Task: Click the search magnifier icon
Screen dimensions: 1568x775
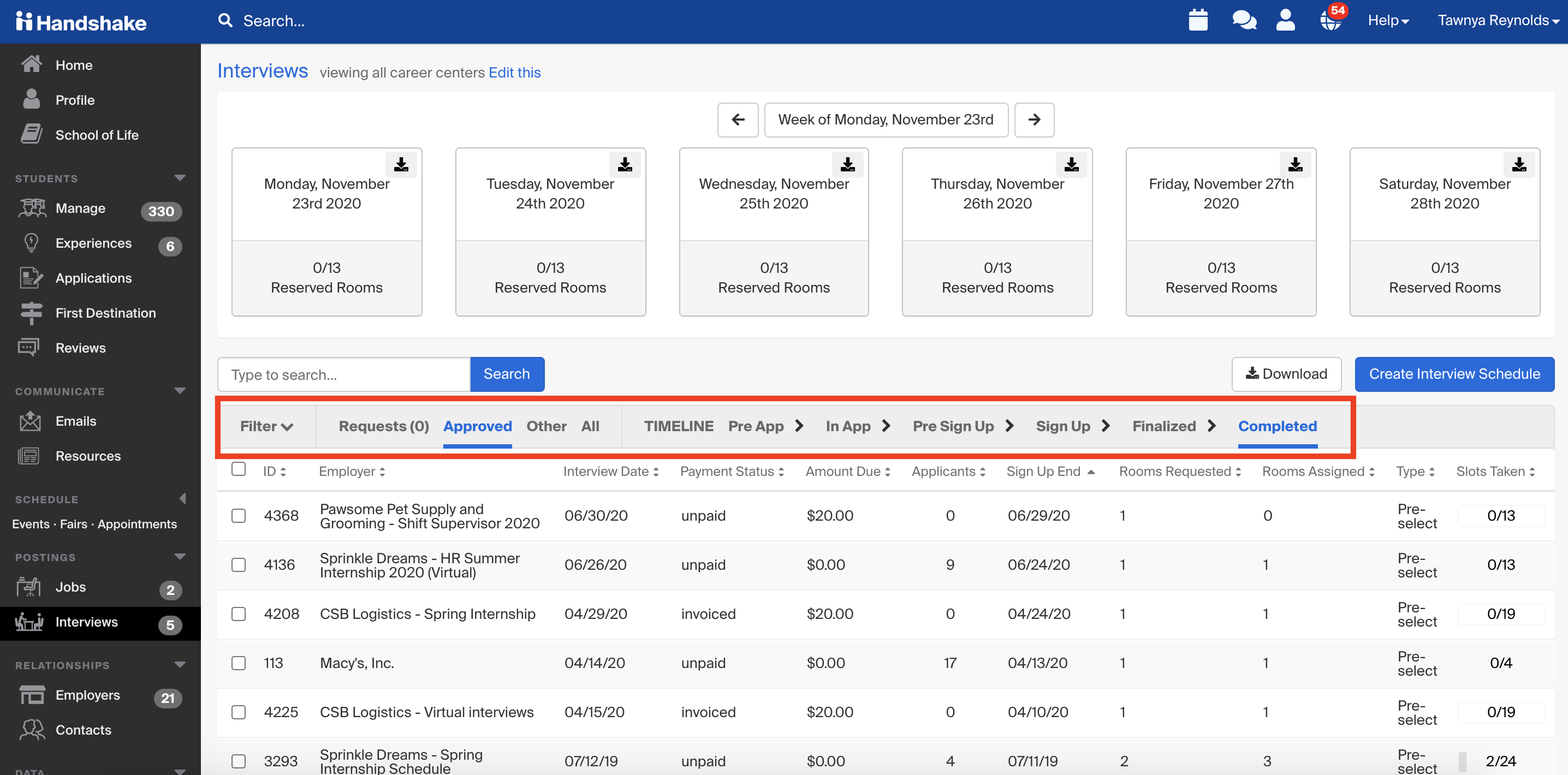Action: [x=225, y=21]
